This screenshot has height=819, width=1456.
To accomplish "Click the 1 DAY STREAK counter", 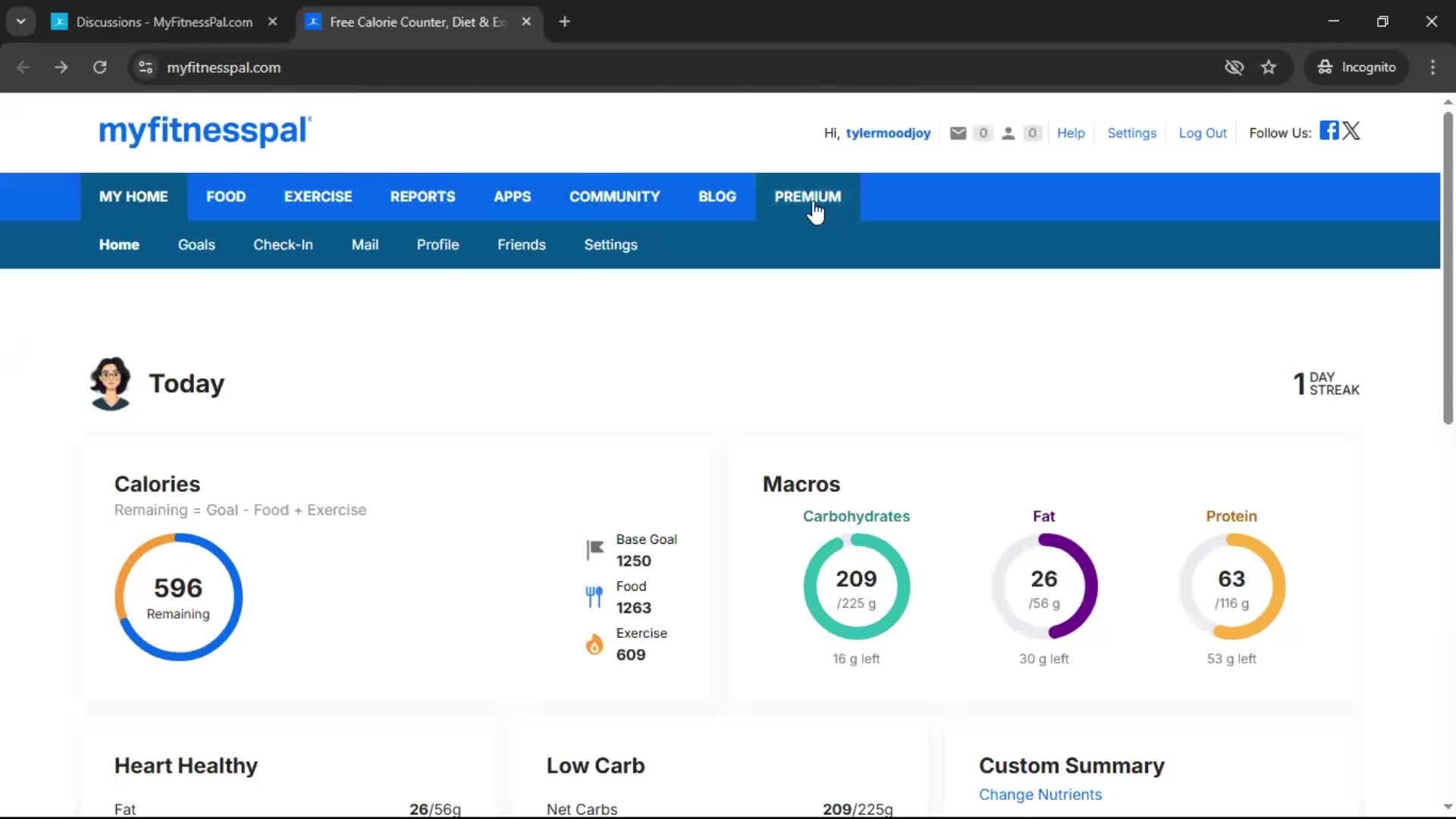I will [x=1326, y=384].
